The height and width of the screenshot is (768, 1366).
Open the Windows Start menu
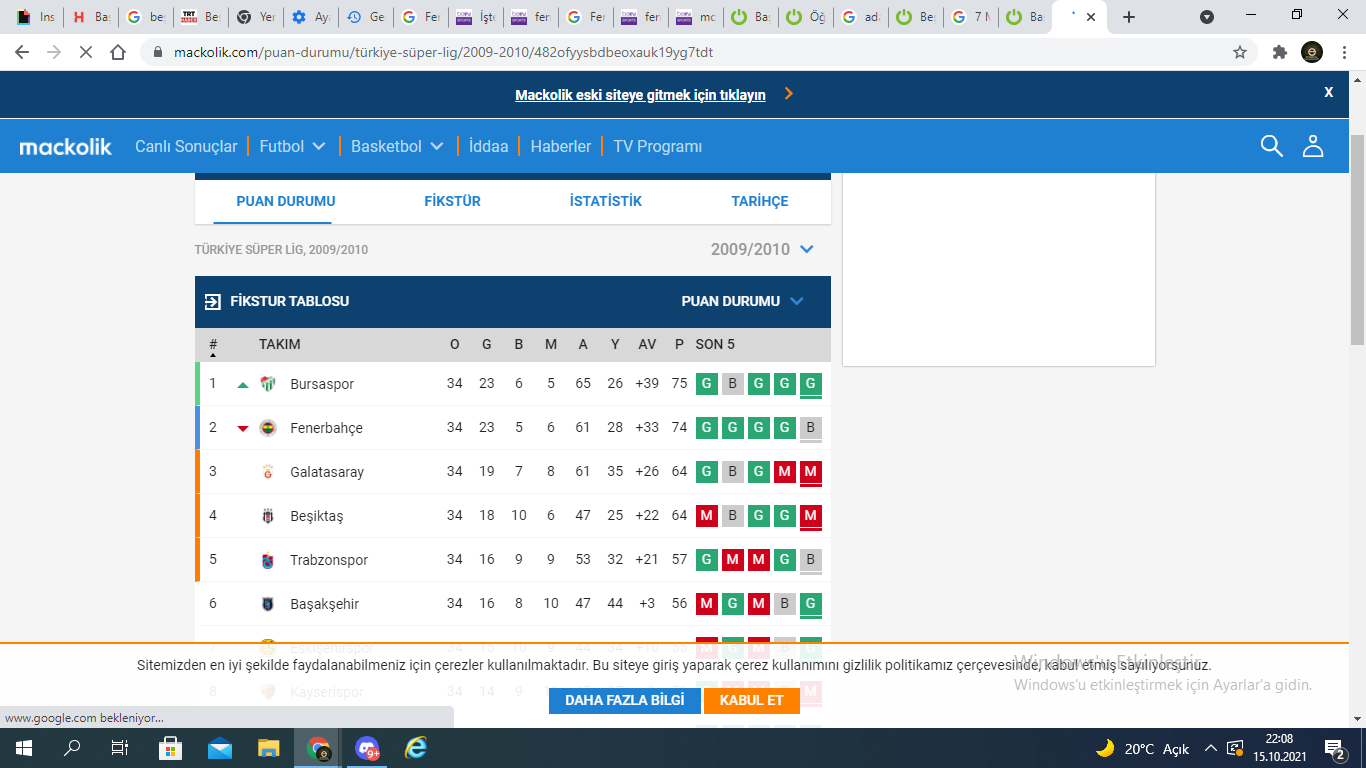coord(24,748)
